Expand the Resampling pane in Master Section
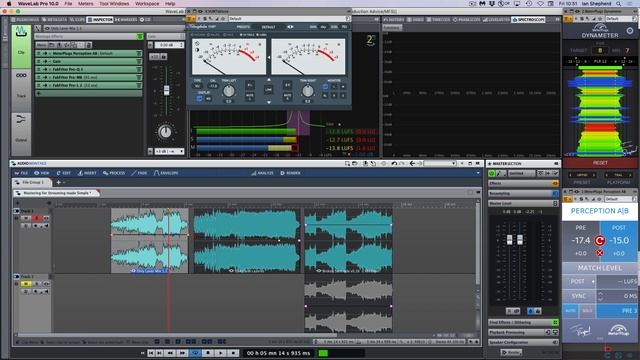Screen dimensions: 640x360 pyautogui.click(x=523, y=193)
